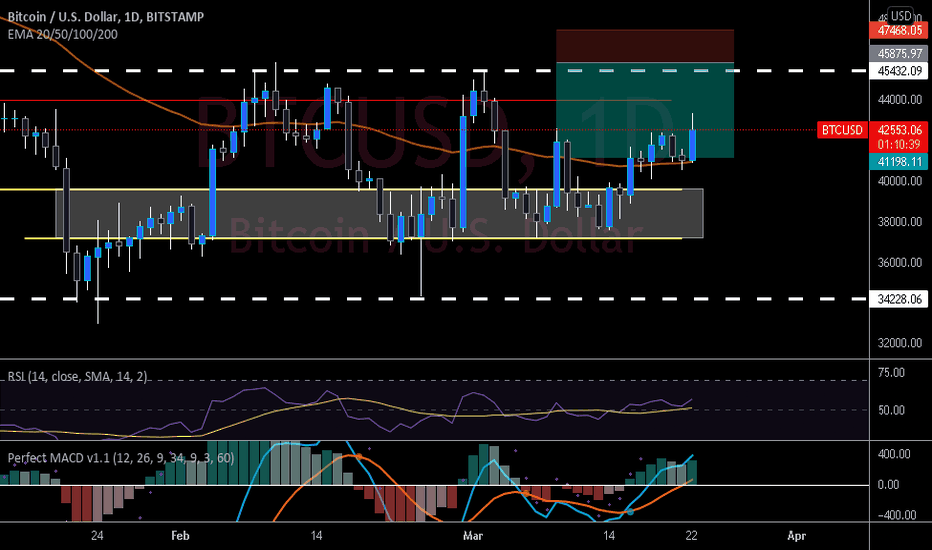The width and height of the screenshot is (932, 550).
Task: Select the teal profit zone of the long position
Action: (645, 111)
